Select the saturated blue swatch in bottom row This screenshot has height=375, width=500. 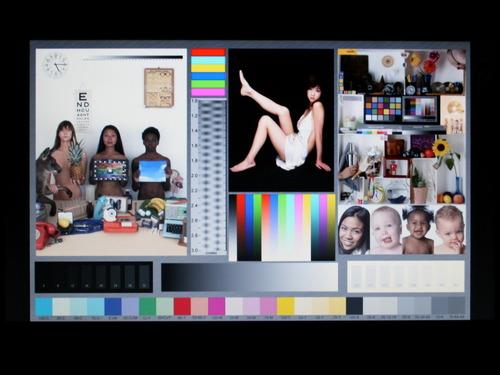113,306
